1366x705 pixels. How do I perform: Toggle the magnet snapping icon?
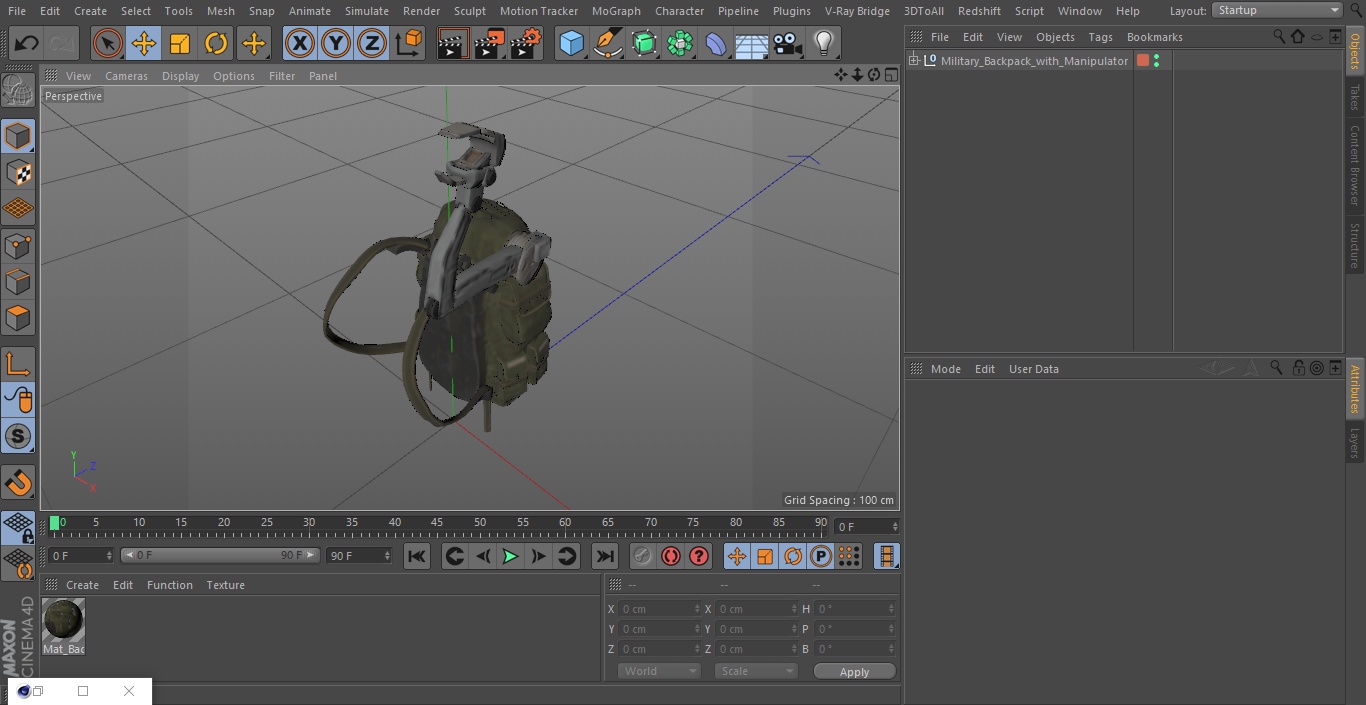pos(18,483)
